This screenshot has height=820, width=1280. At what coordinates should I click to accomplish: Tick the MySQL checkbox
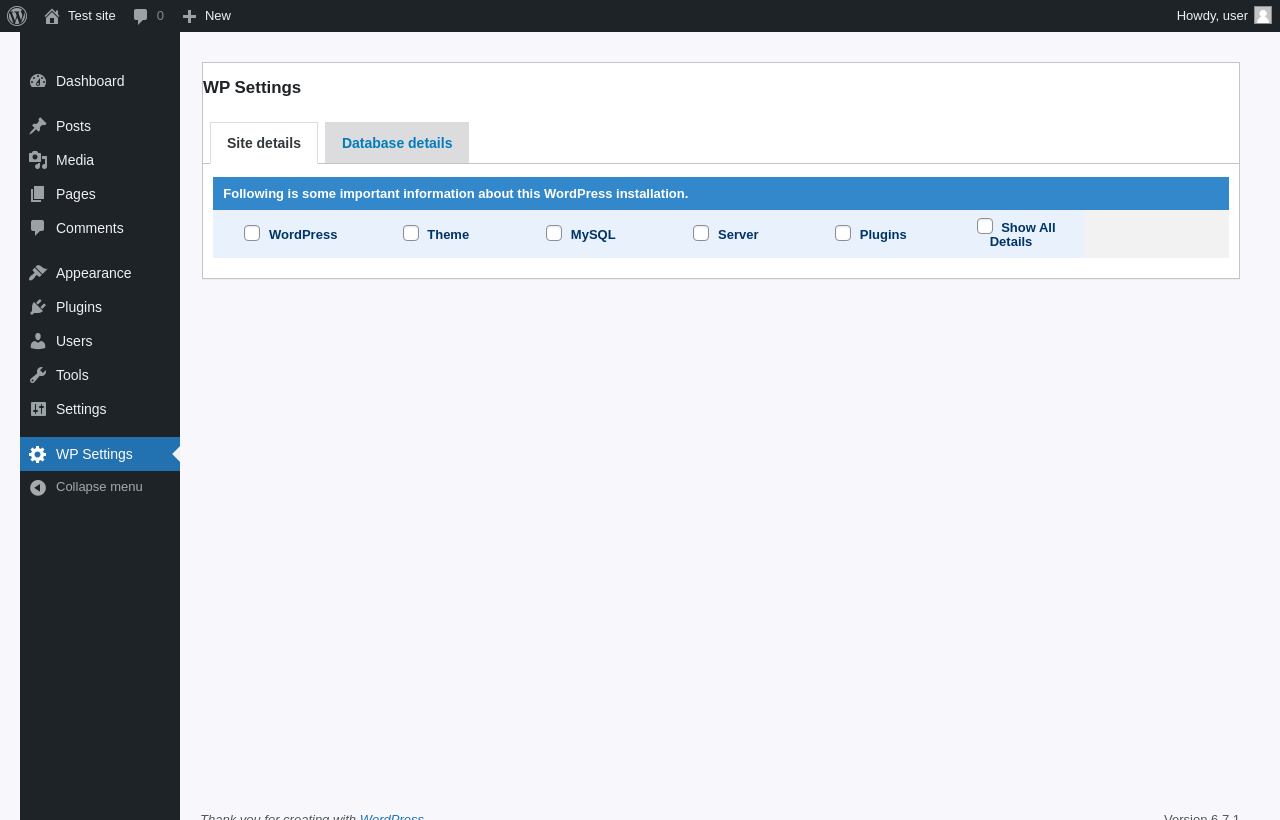(554, 233)
